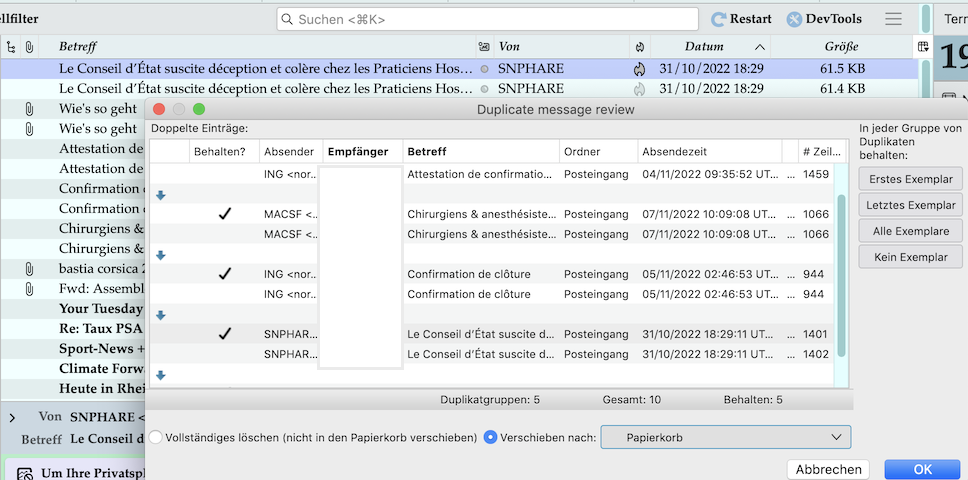Toggle keep checkmark for first Confirmation de clôture

pos(225,274)
